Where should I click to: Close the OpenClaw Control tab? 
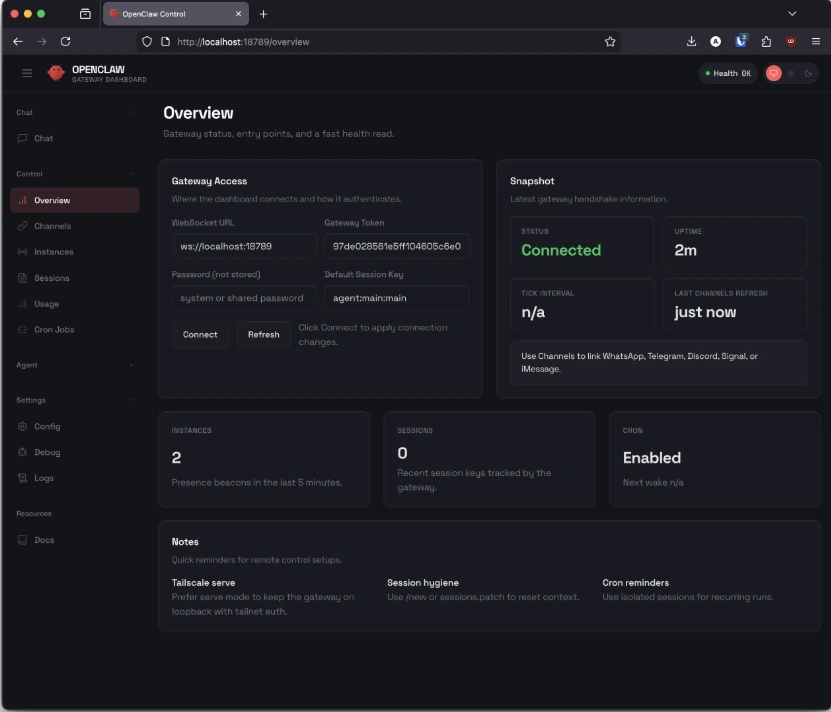click(x=238, y=14)
